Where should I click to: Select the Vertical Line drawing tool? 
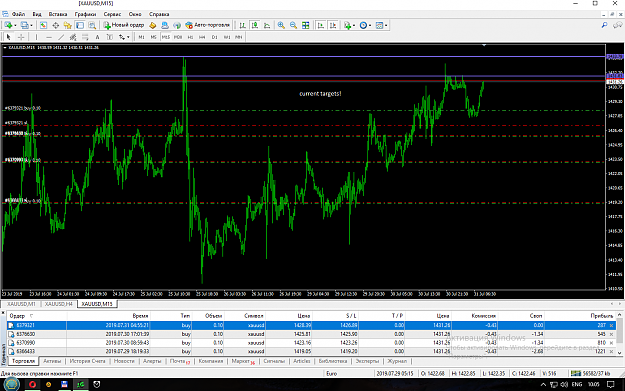[36, 37]
